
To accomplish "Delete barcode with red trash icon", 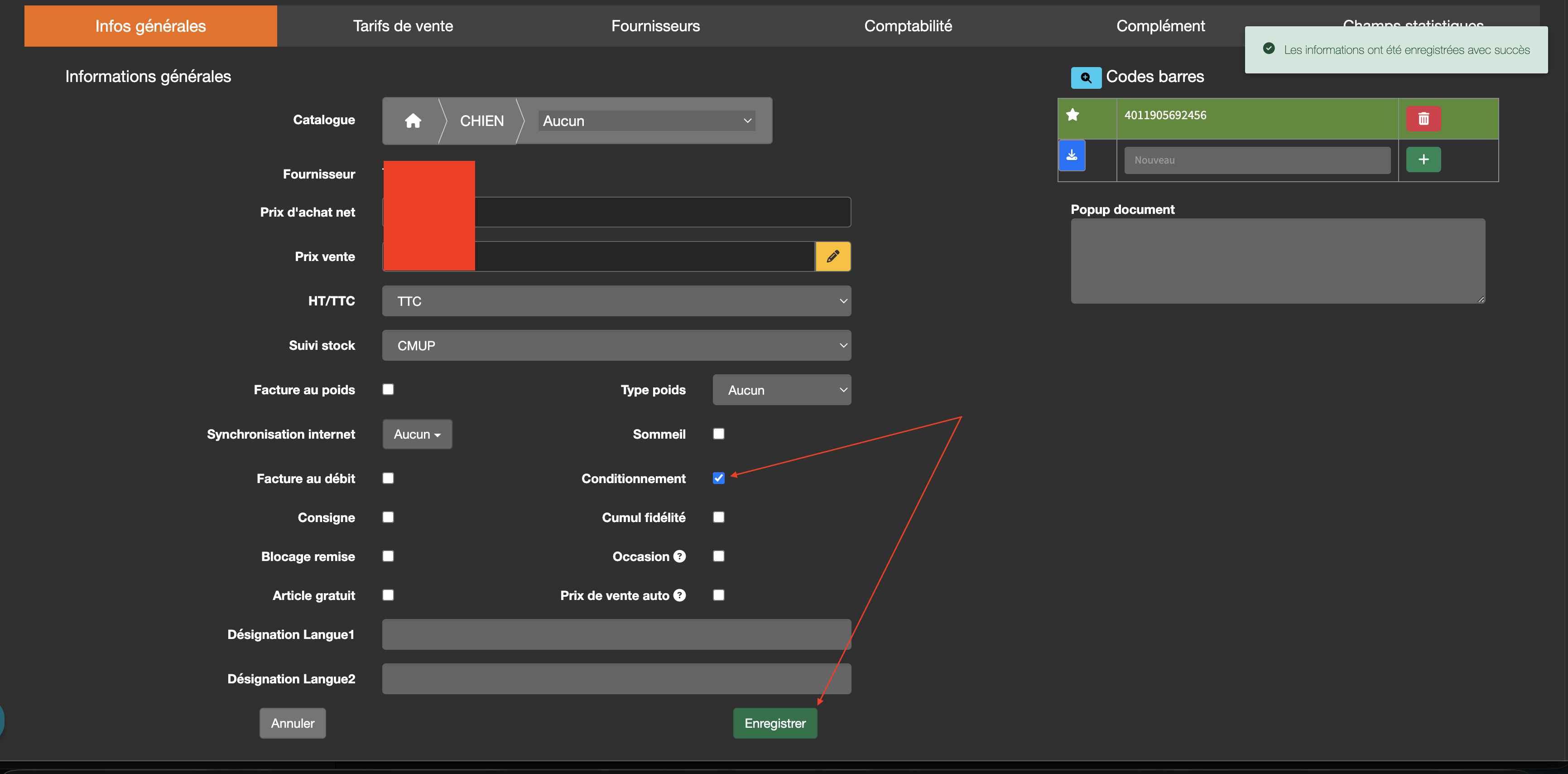I will coord(1423,118).
